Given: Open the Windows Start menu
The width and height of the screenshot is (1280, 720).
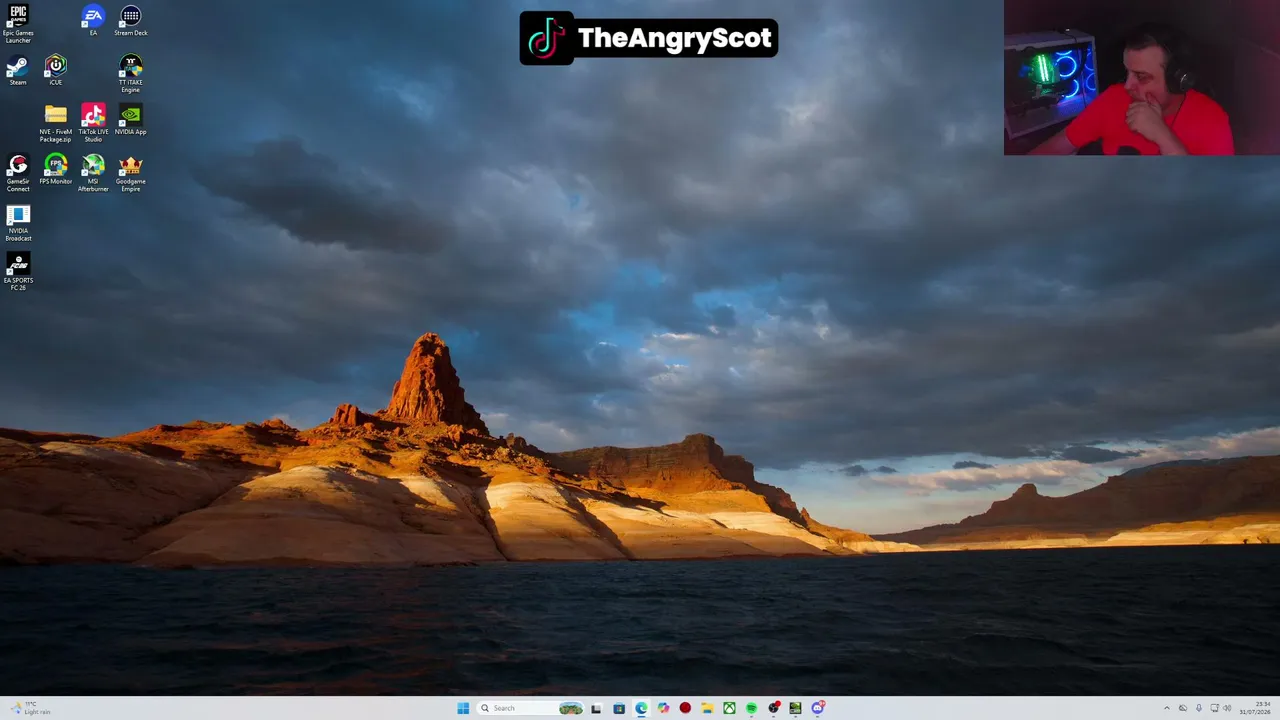Looking at the screenshot, I should click(x=463, y=708).
